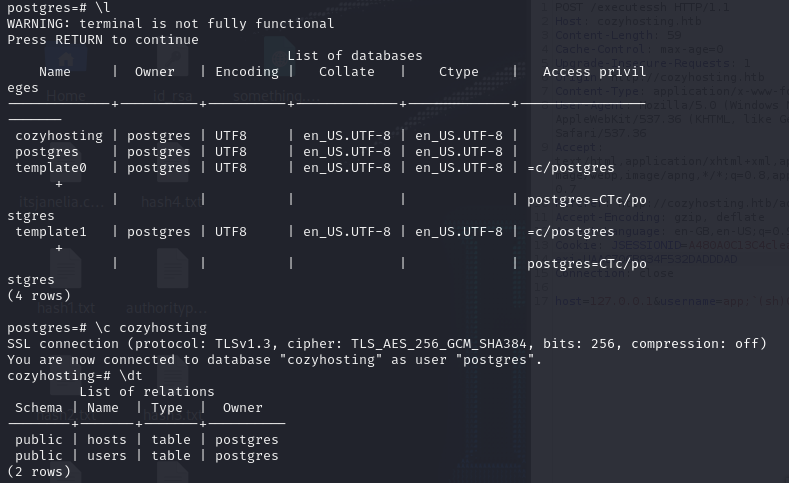Select the hash3.txt file label

point(172,415)
